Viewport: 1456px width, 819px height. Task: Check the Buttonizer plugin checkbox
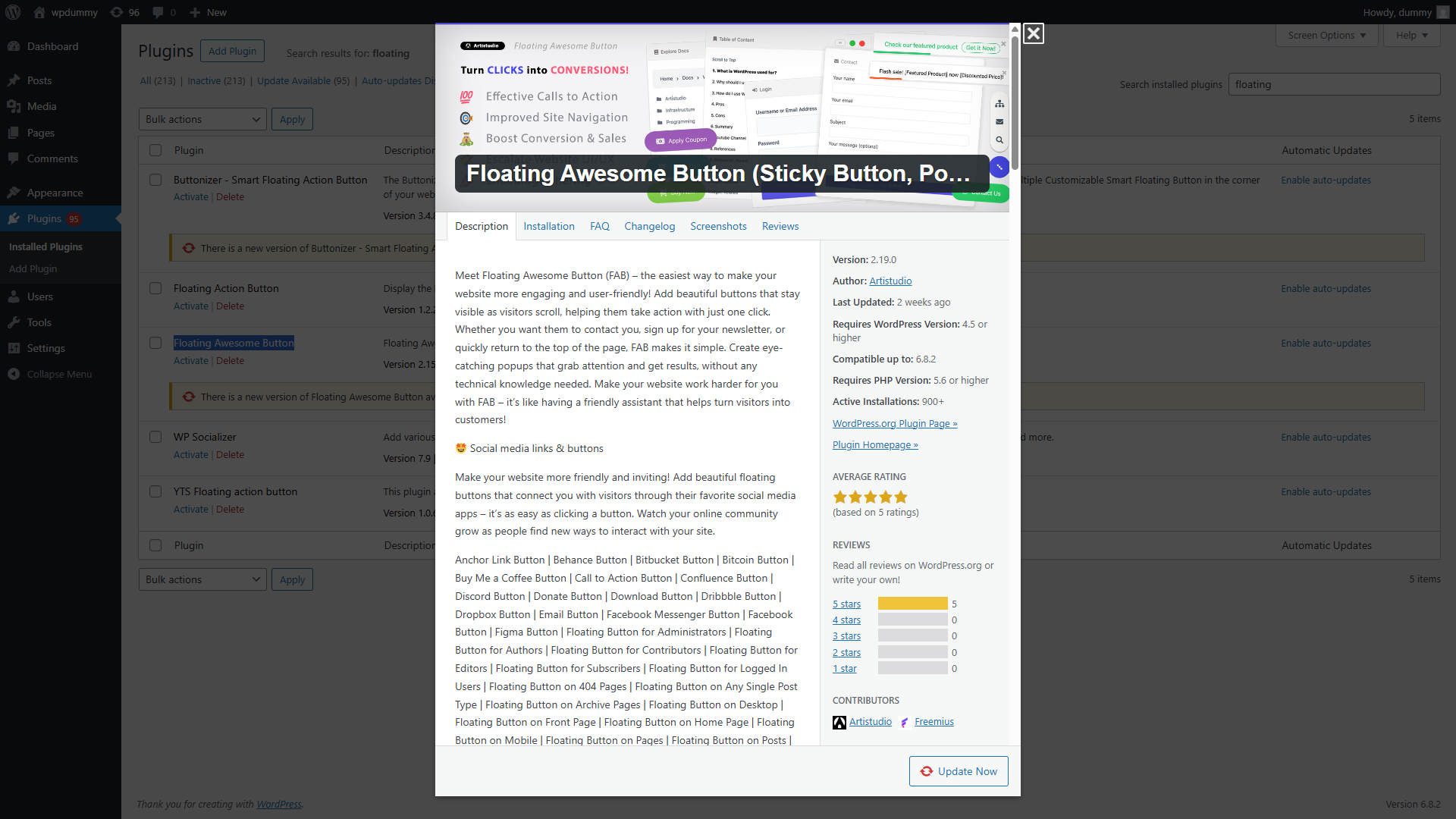click(x=155, y=180)
